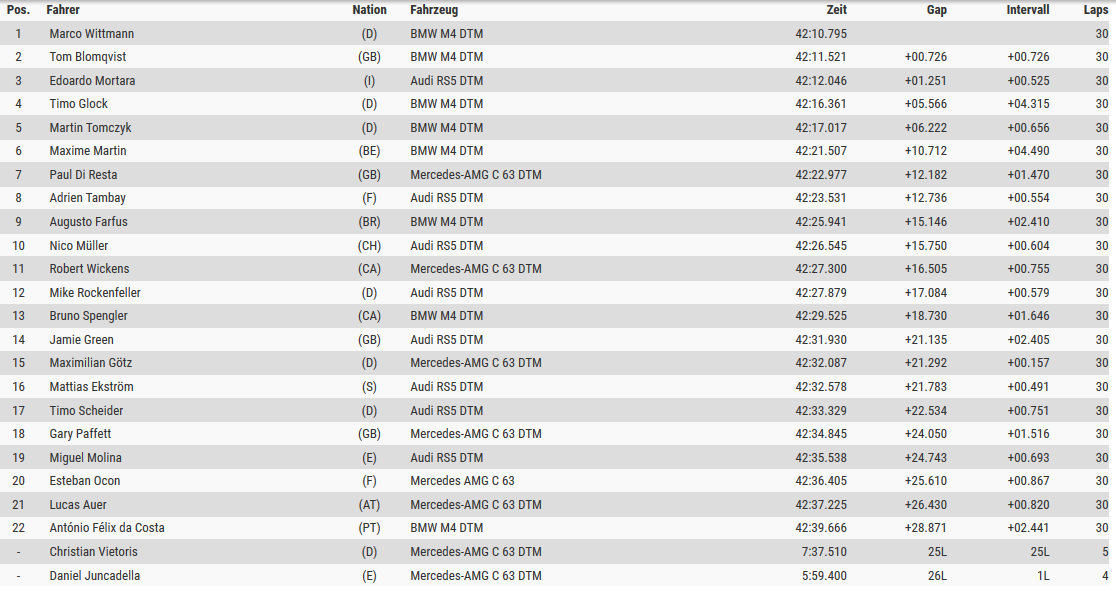Select Christian Vietoris's retired entry

click(558, 552)
